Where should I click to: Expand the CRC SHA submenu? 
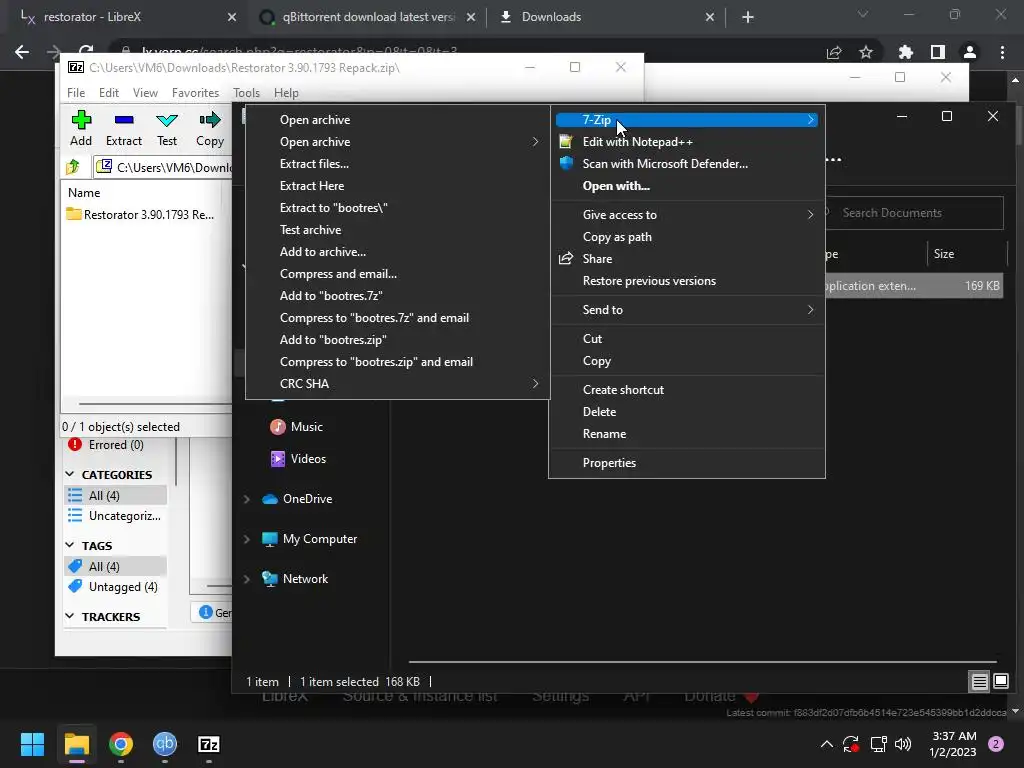click(536, 383)
